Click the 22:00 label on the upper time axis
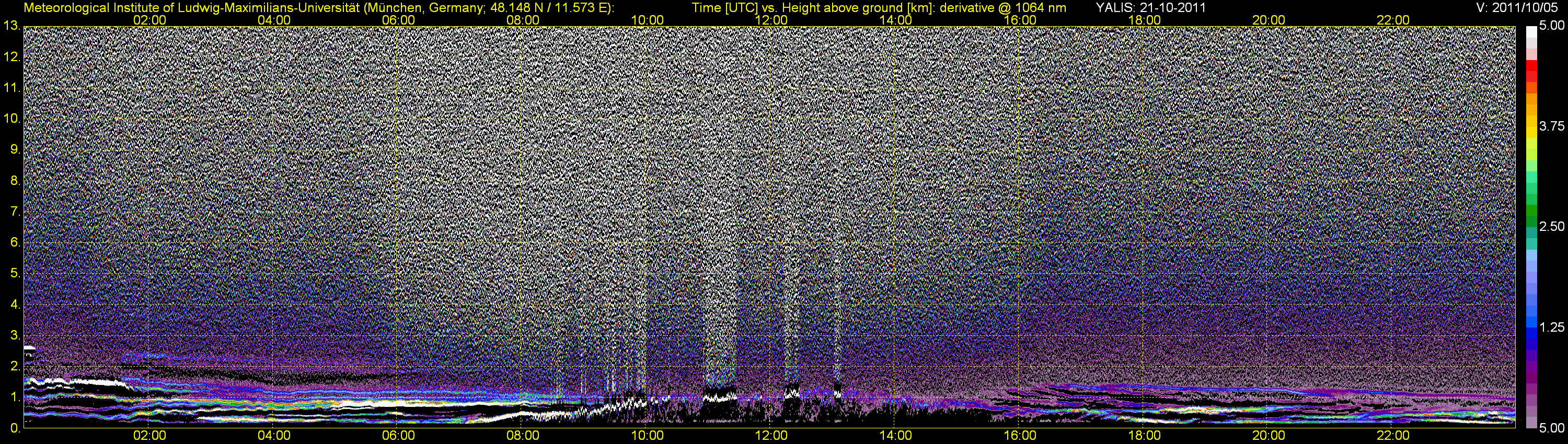Image resolution: width=1568 pixels, height=444 pixels. pyautogui.click(x=1393, y=20)
